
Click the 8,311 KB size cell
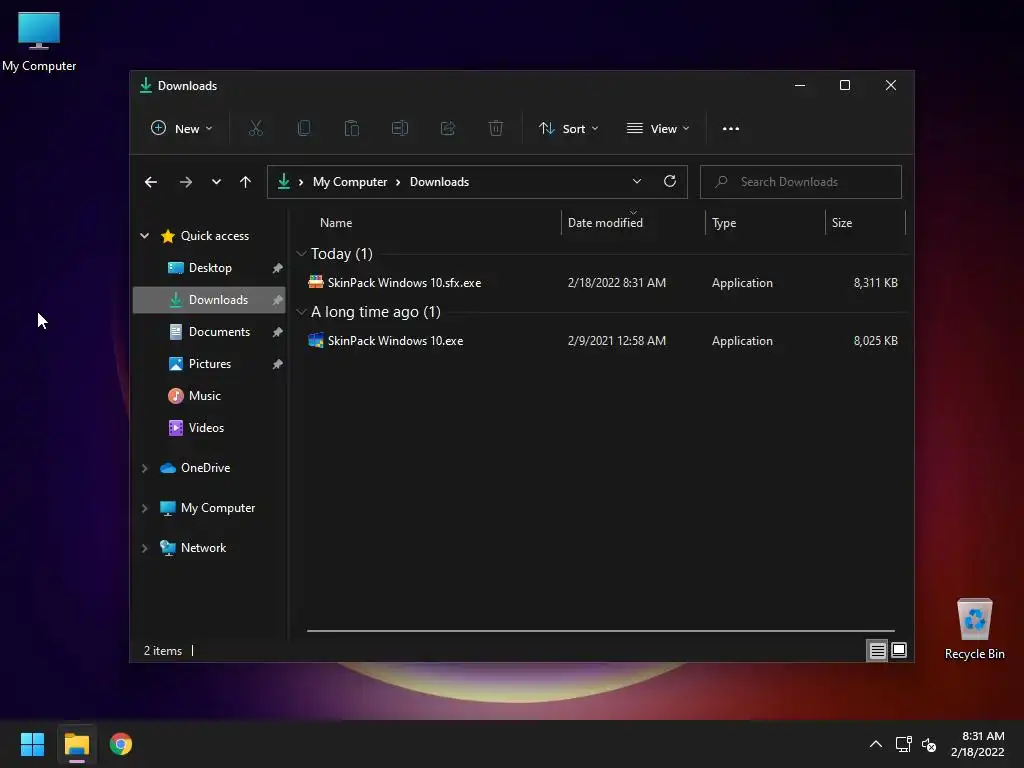(x=876, y=283)
